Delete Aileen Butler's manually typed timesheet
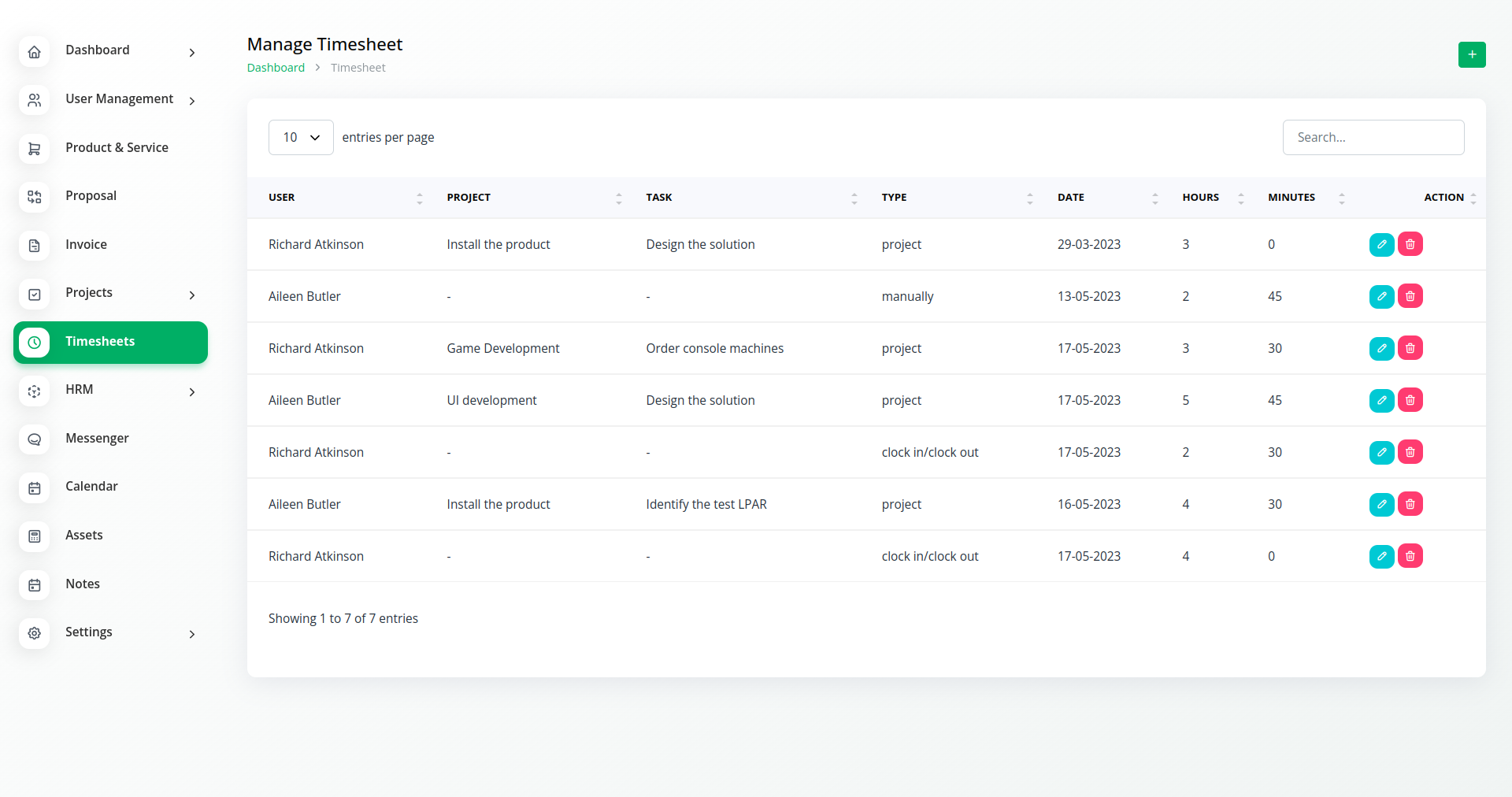The height and width of the screenshot is (797, 1512). click(x=1410, y=296)
